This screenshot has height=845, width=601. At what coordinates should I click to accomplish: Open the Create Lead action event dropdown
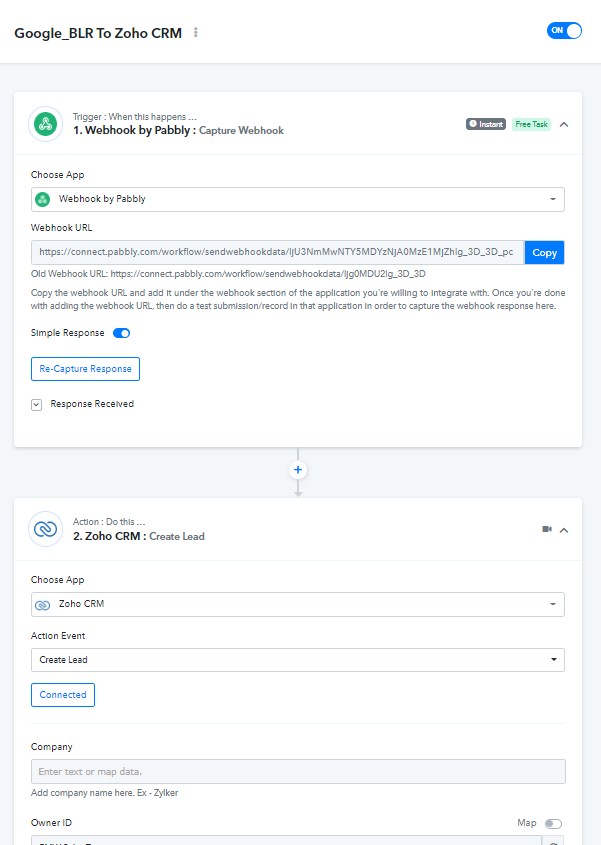pos(298,660)
